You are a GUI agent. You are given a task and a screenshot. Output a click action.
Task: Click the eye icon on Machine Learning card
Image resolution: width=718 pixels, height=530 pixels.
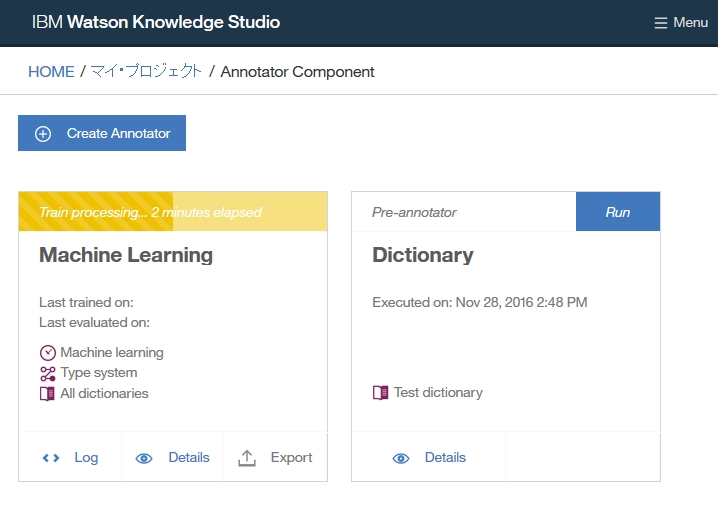[x=144, y=458]
